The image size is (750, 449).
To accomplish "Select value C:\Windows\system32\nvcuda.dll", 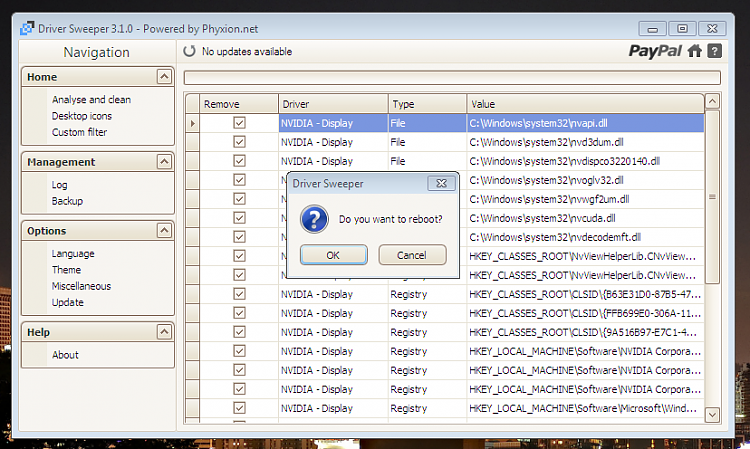I will [x=585, y=218].
